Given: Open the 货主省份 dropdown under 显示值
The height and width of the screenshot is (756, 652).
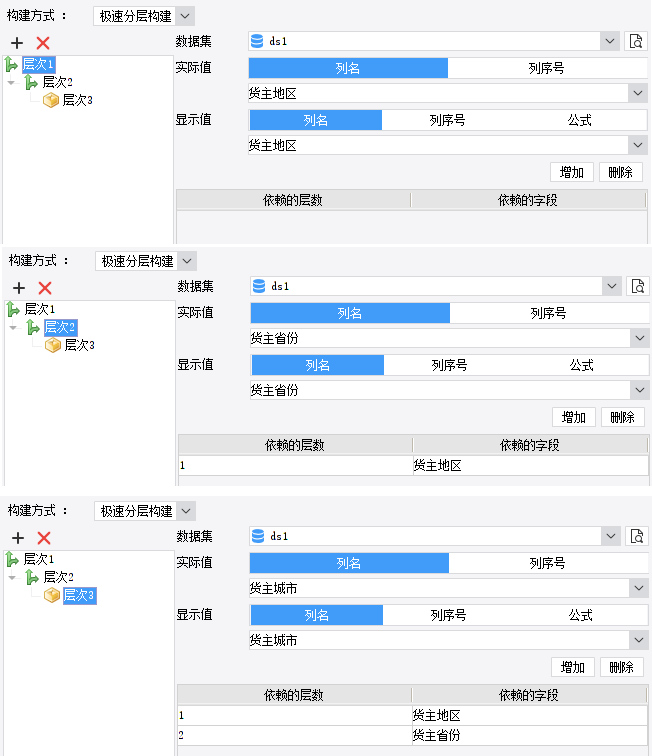Looking at the screenshot, I should (639, 391).
